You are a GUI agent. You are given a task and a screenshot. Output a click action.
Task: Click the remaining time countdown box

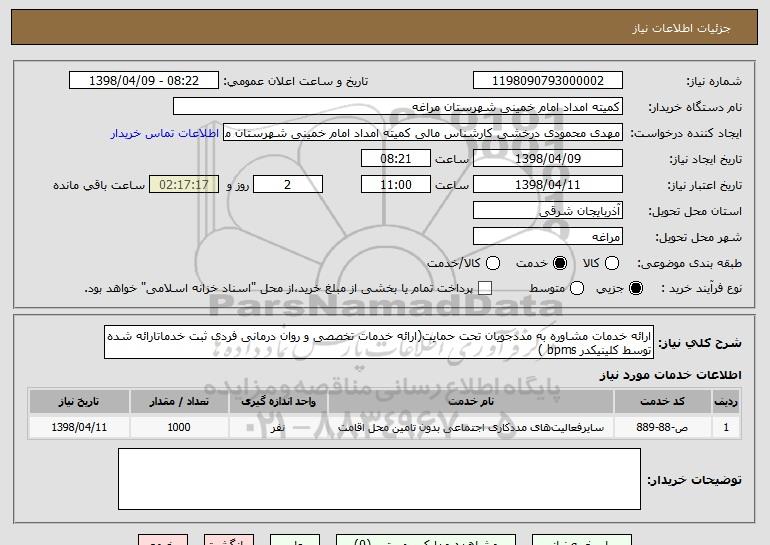pyautogui.click(x=182, y=185)
